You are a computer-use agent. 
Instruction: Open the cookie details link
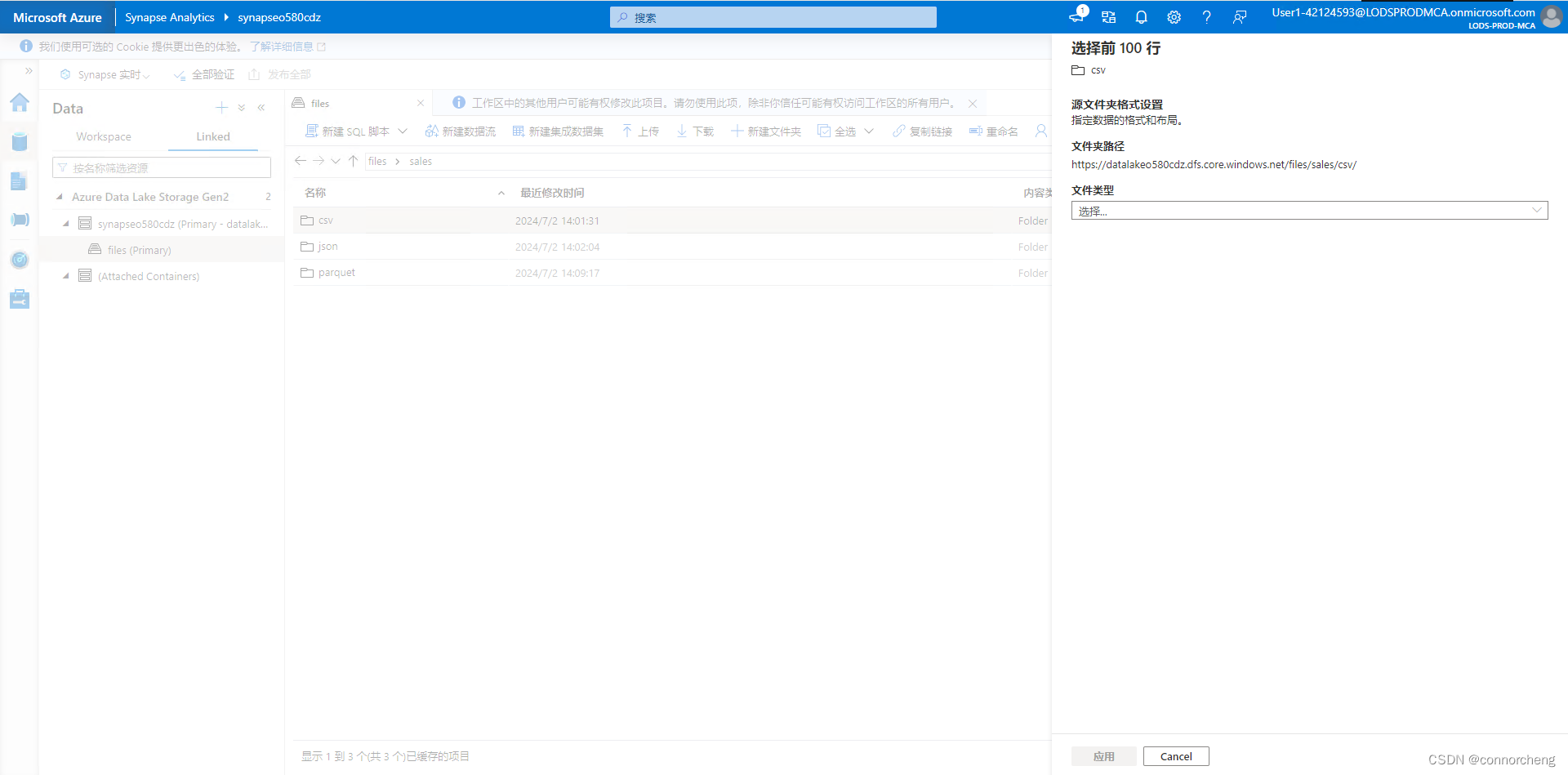pos(287,47)
